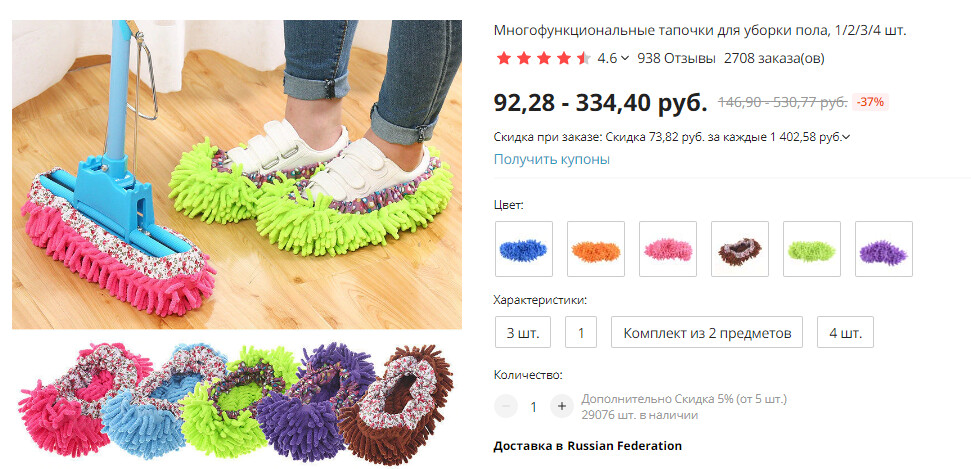The width and height of the screenshot is (971, 469).
Task: Increase quantity with the plus button
Action: coord(562,406)
